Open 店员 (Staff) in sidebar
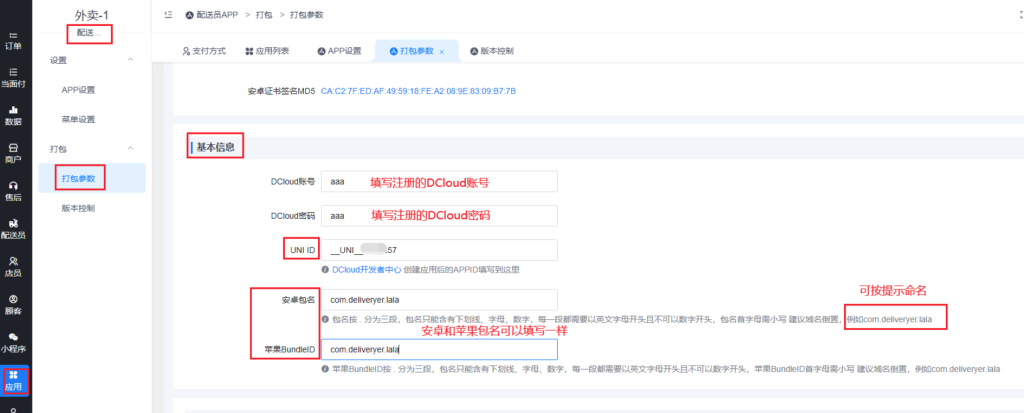The width and height of the screenshot is (1024, 413). tap(13, 266)
